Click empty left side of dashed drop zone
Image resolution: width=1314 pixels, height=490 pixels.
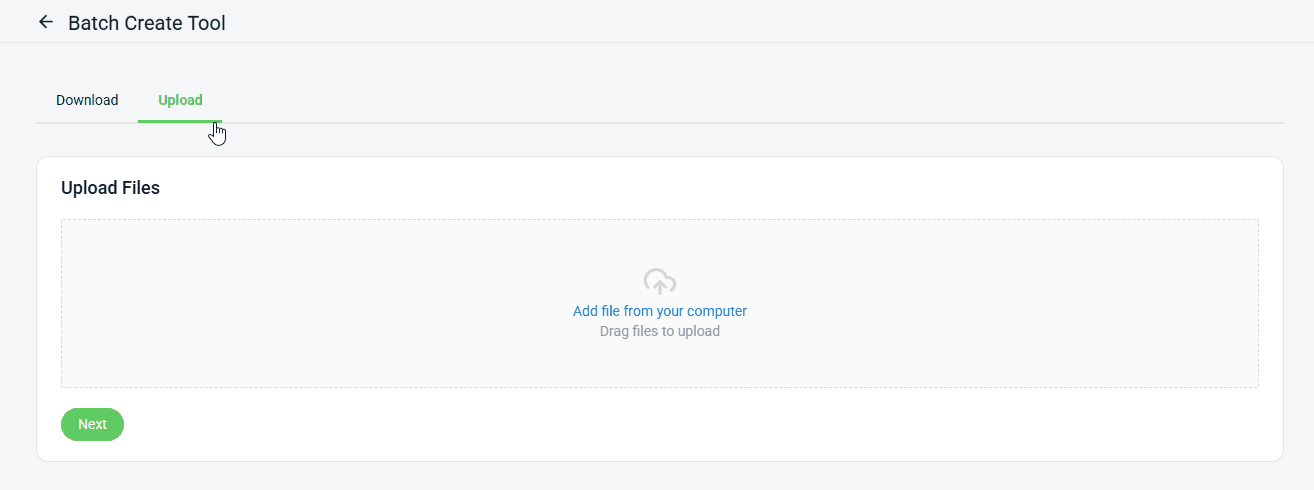click(x=250, y=304)
